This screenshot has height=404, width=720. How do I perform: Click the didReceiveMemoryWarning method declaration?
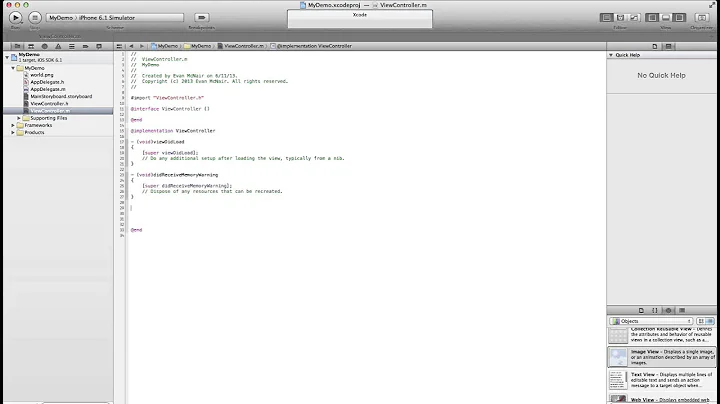(x=174, y=175)
